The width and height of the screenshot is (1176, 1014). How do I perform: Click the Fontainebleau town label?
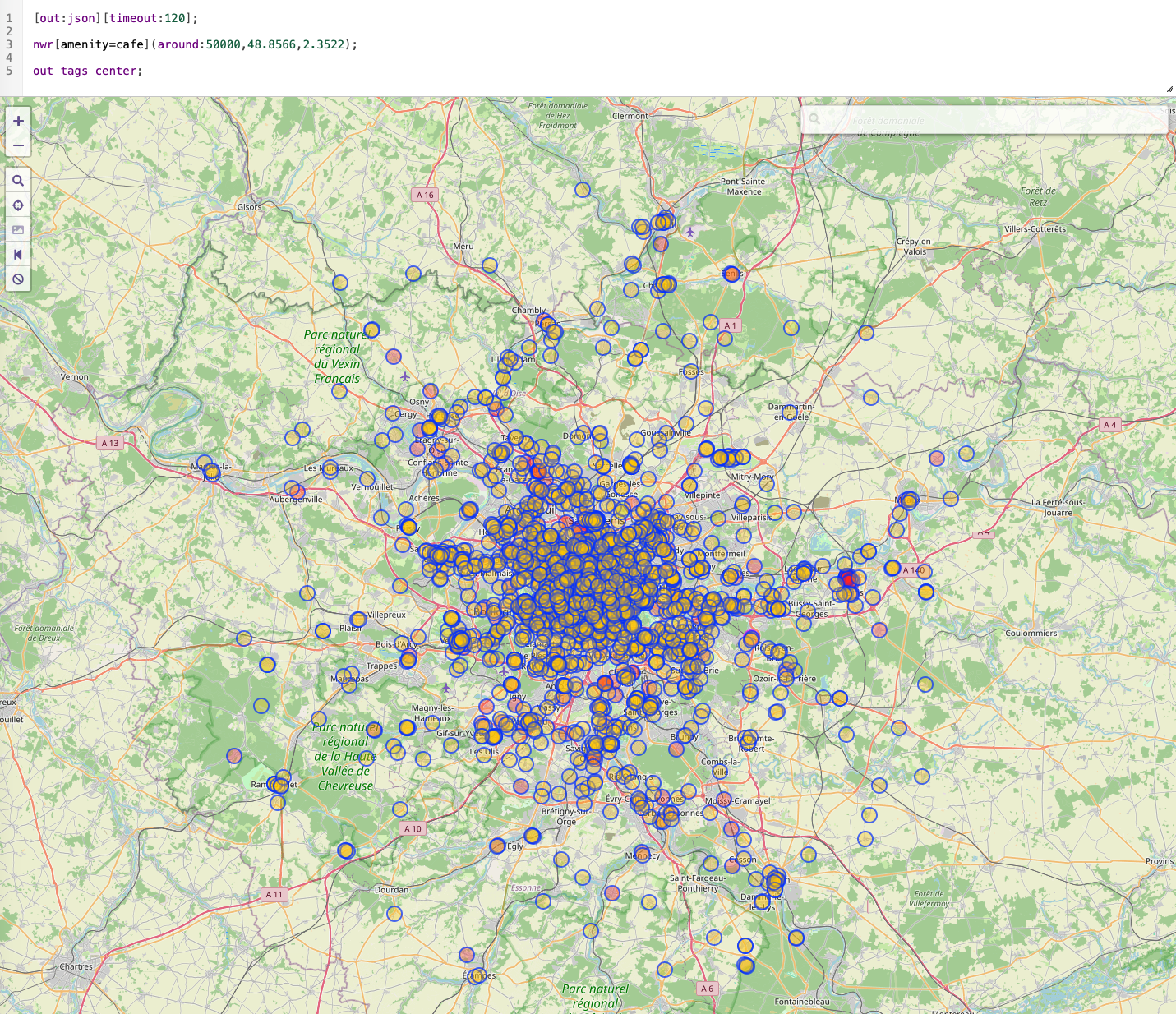tap(802, 1002)
